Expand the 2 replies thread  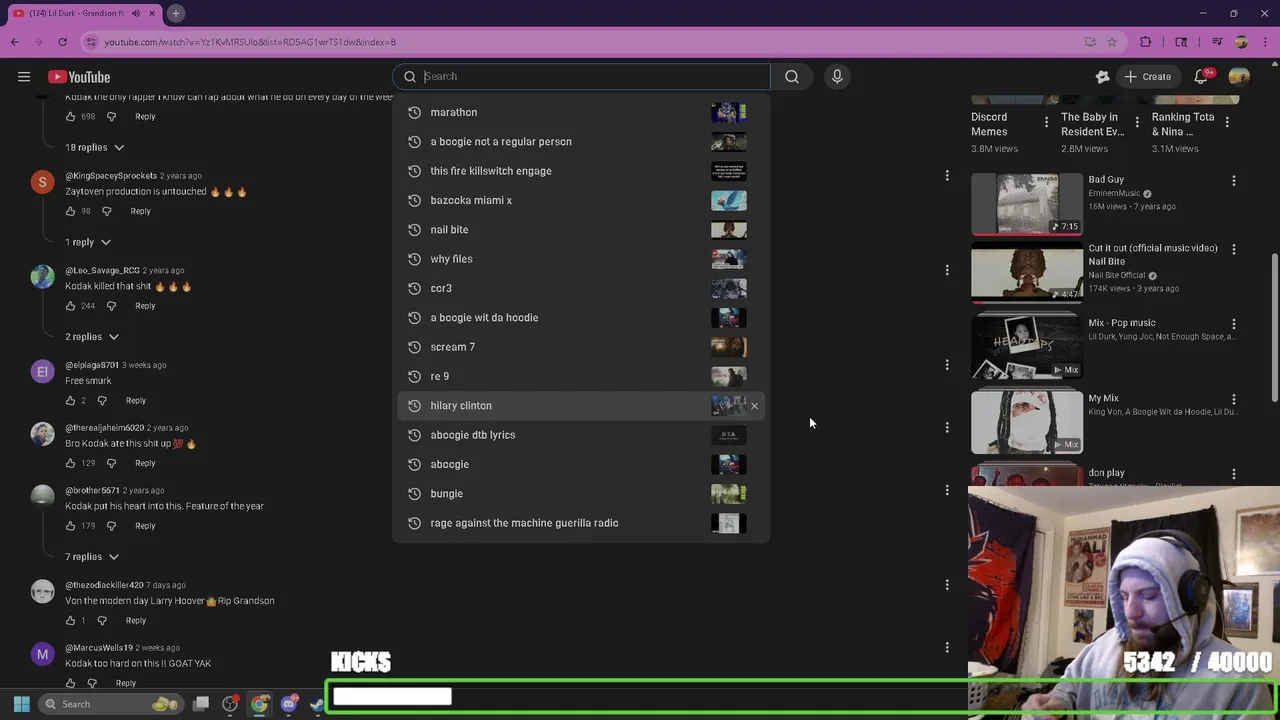[92, 337]
